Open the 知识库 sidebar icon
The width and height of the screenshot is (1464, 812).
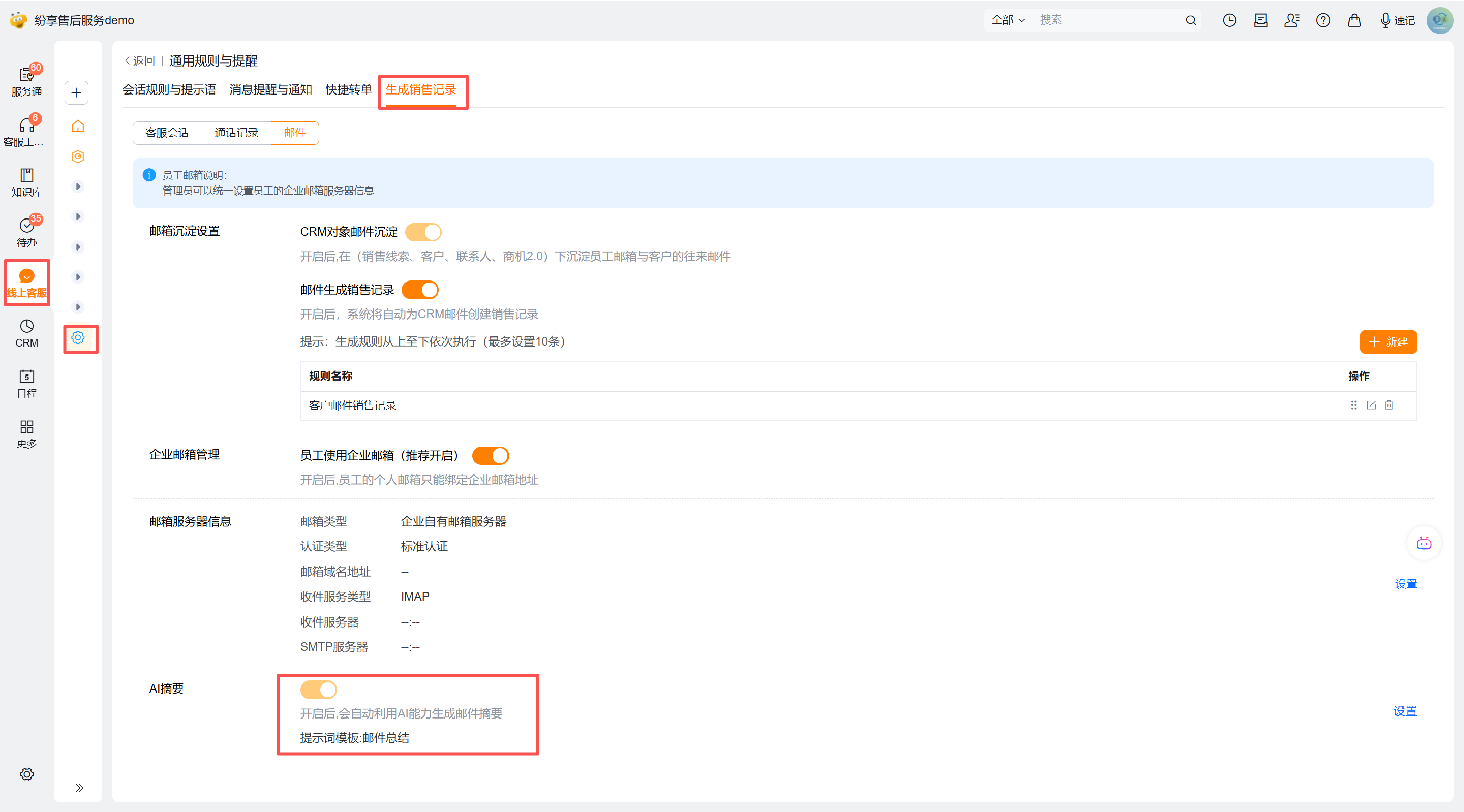pos(27,182)
